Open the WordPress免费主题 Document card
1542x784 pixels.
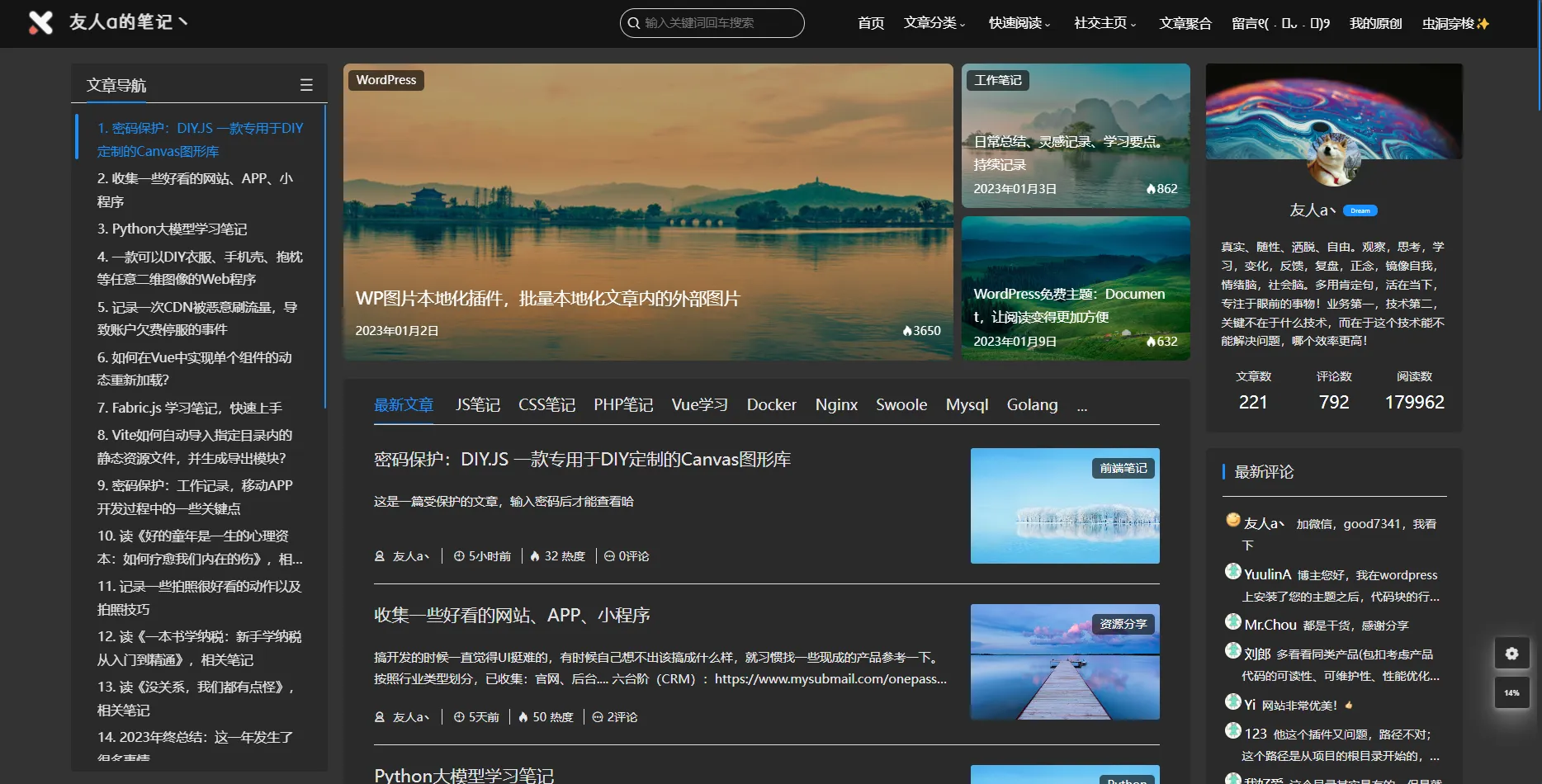tap(1076, 288)
